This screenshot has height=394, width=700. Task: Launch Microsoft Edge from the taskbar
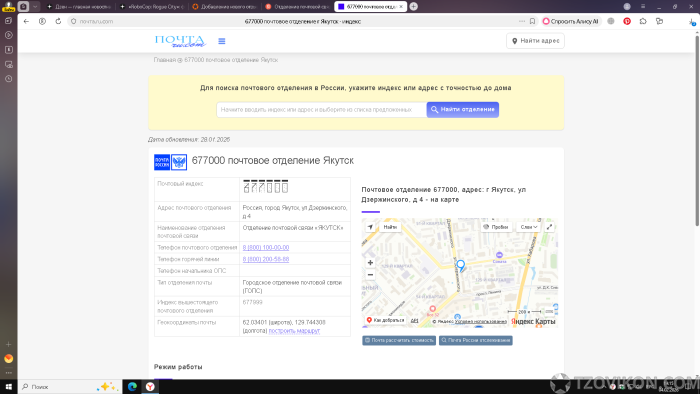132,386
